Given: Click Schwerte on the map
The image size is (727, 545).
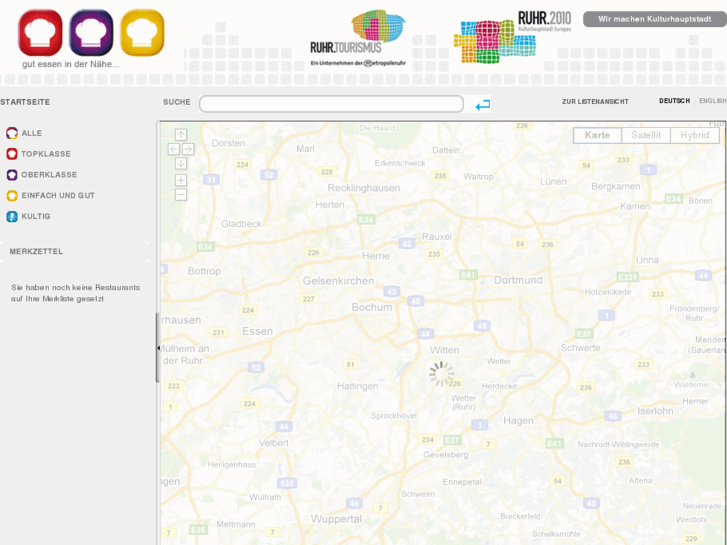Looking at the screenshot, I should tap(580, 348).
